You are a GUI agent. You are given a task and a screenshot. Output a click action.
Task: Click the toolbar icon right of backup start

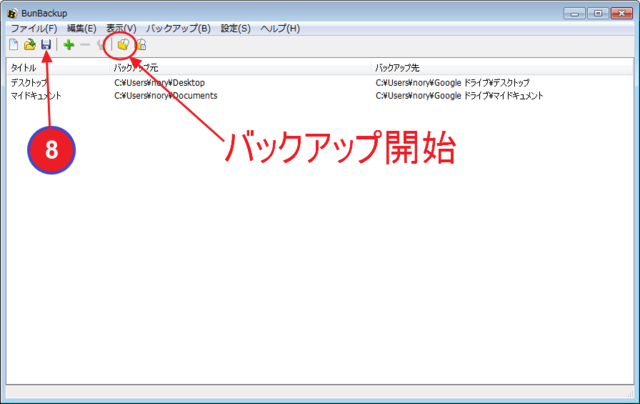pos(142,45)
